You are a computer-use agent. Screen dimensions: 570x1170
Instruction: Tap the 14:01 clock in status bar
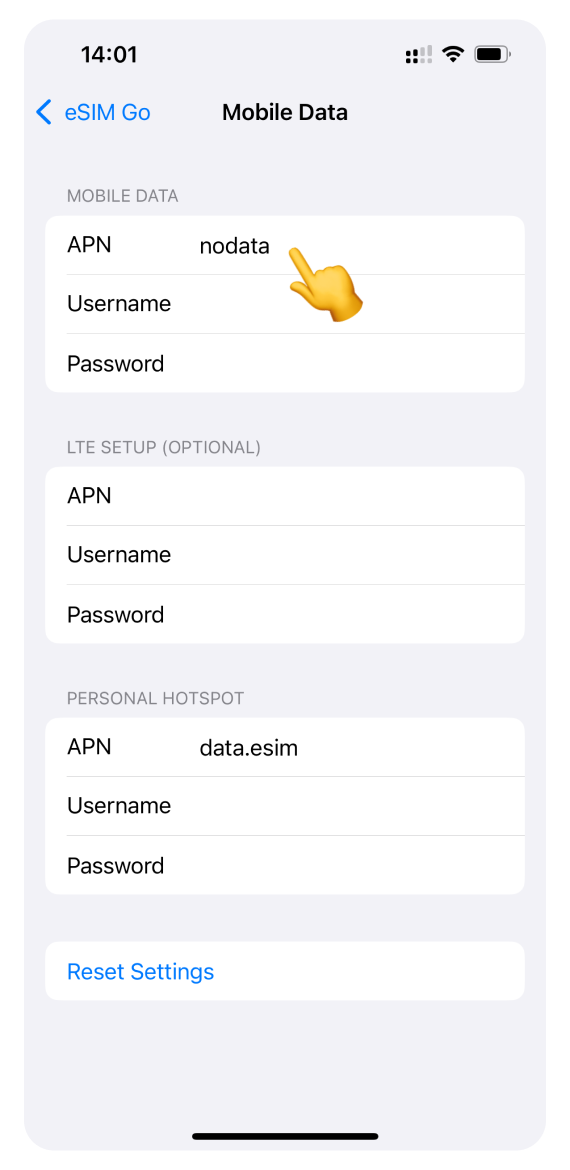point(109,54)
